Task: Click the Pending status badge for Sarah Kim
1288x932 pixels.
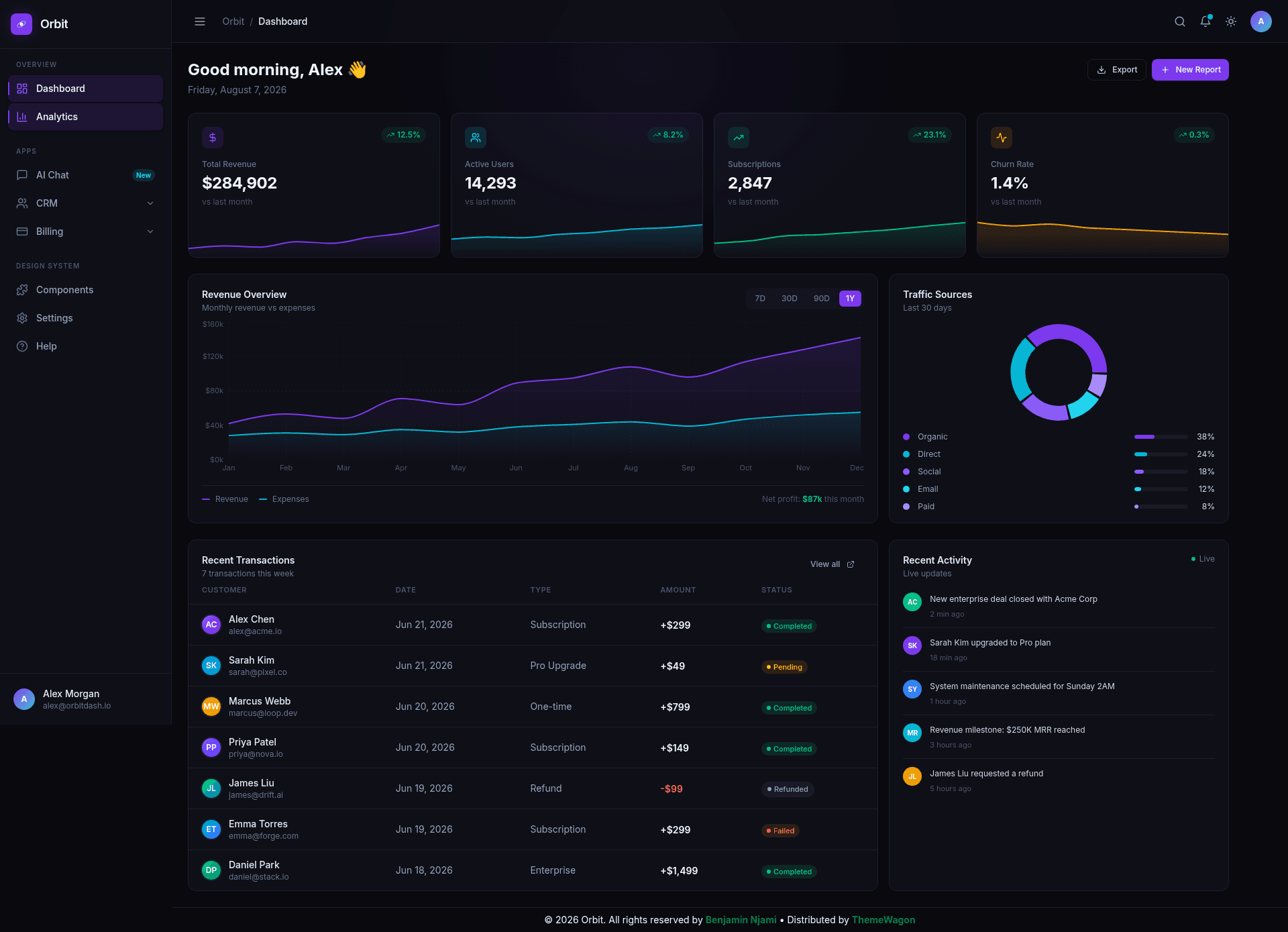Action: tap(784, 667)
